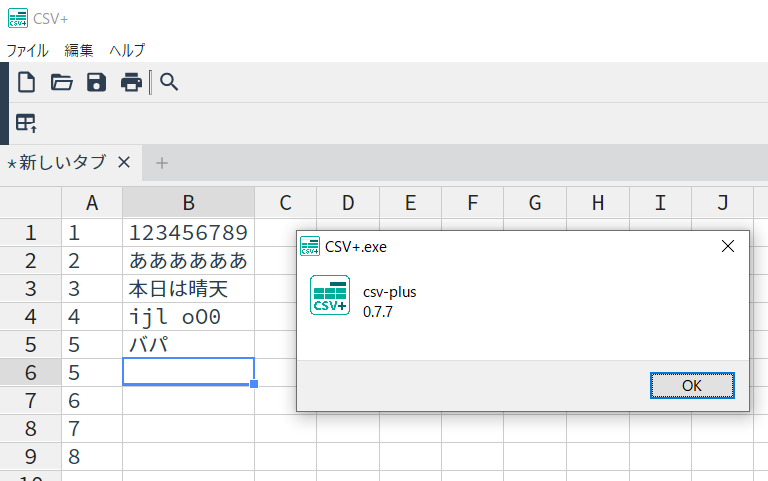Open the 編集 menu
Image resolution: width=768 pixels, height=481 pixels.
point(79,50)
